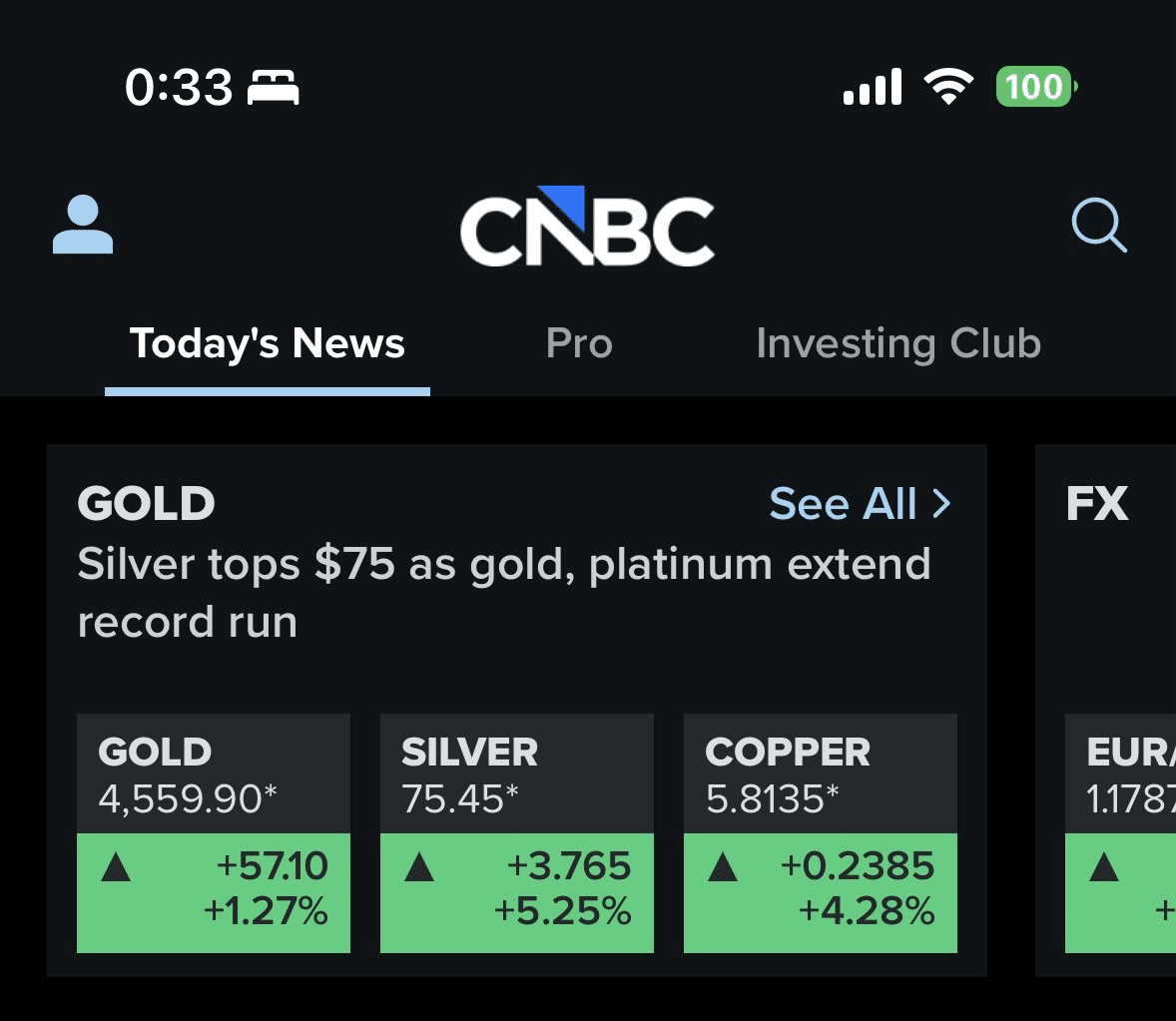Tap the Wi-Fi status icon
Screen dimensions: 1176x1021
[x=948, y=88]
